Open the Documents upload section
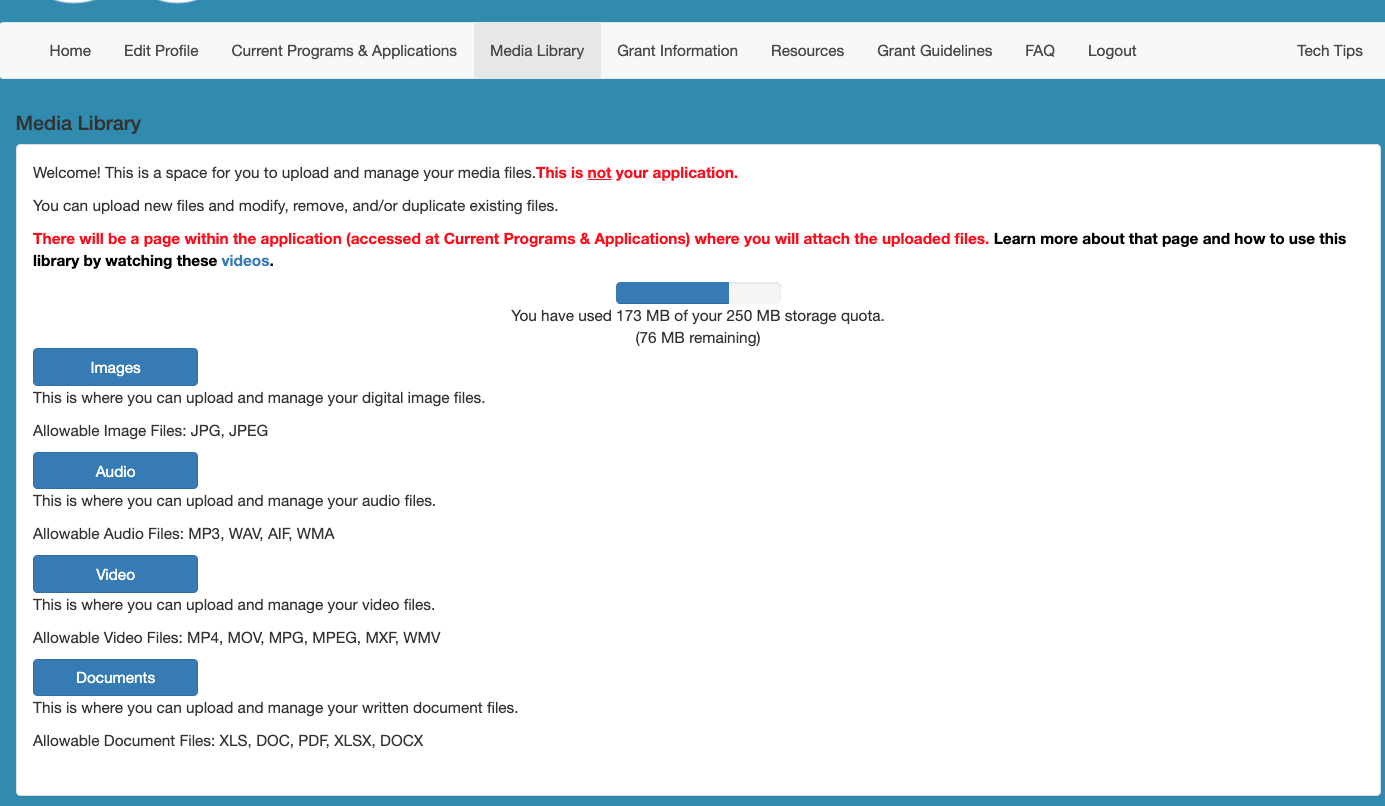The width and height of the screenshot is (1385, 806). point(115,677)
